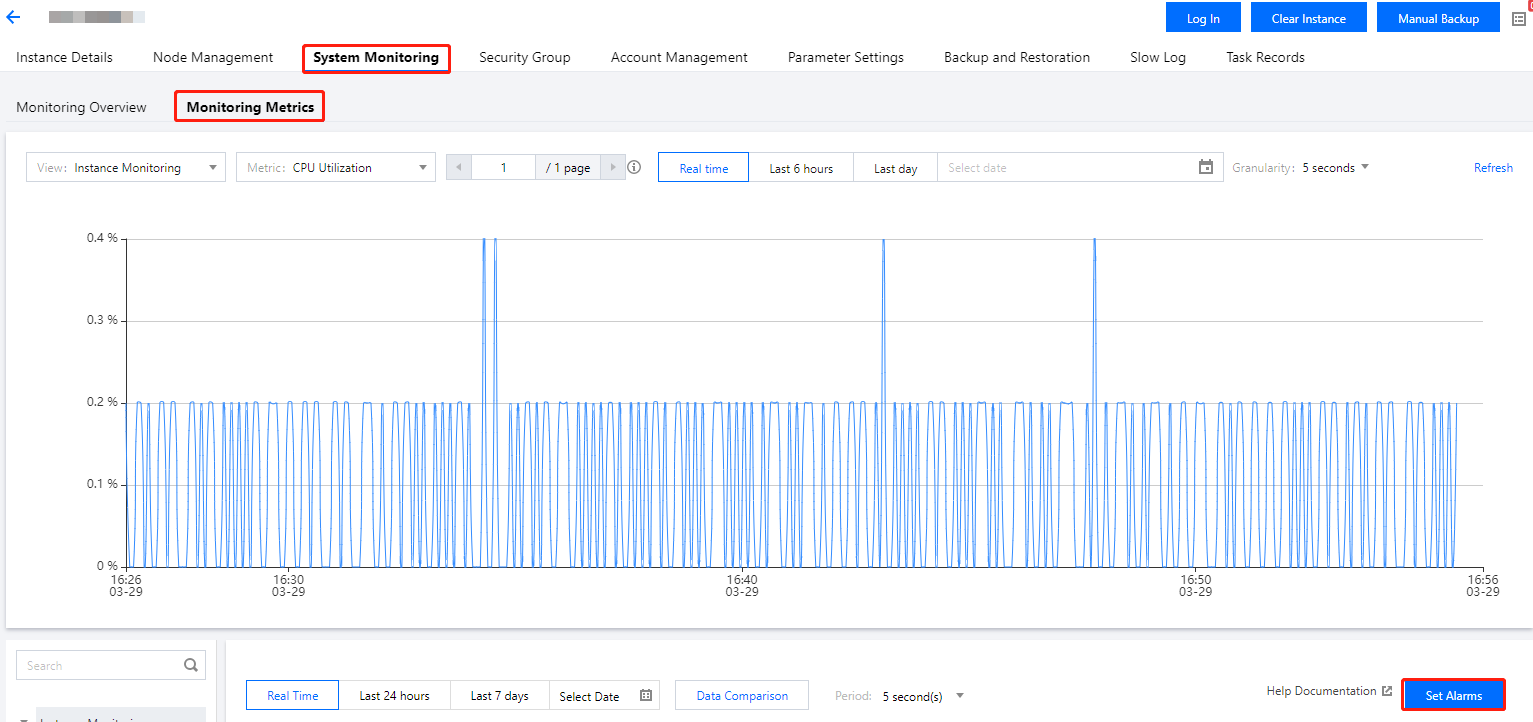Click the back arrow icon
Image resolution: width=1533 pixels, height=722 pixels.
coord(13,17)
